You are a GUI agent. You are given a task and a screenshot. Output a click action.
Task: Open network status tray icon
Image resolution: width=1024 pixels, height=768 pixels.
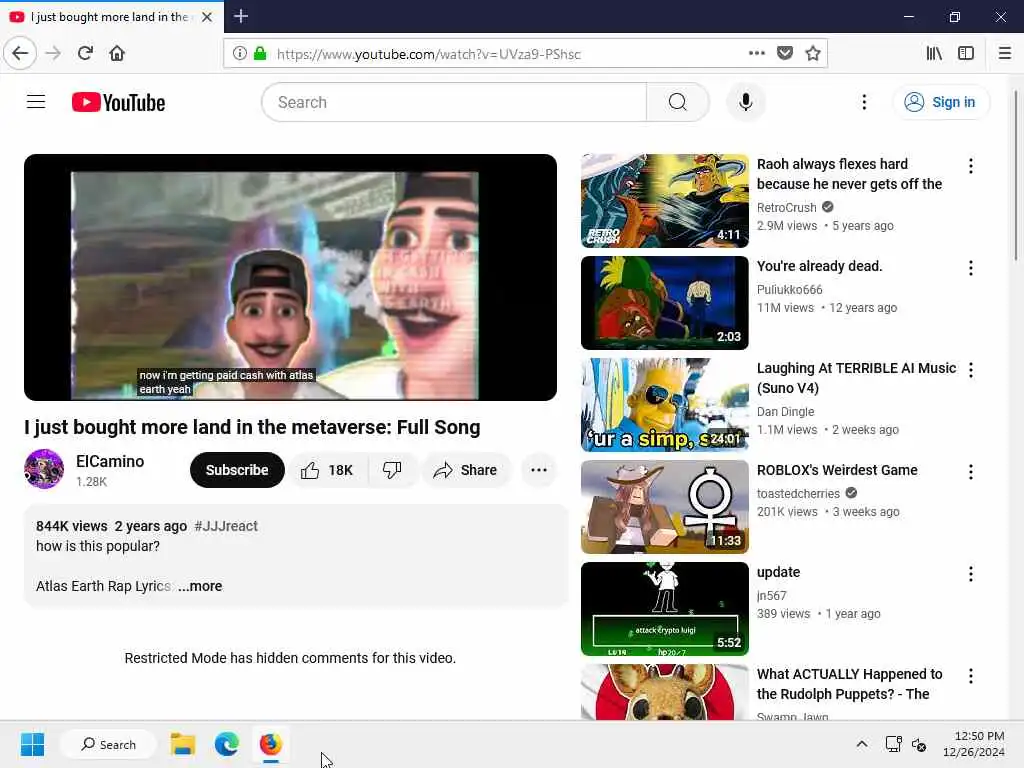893,744
